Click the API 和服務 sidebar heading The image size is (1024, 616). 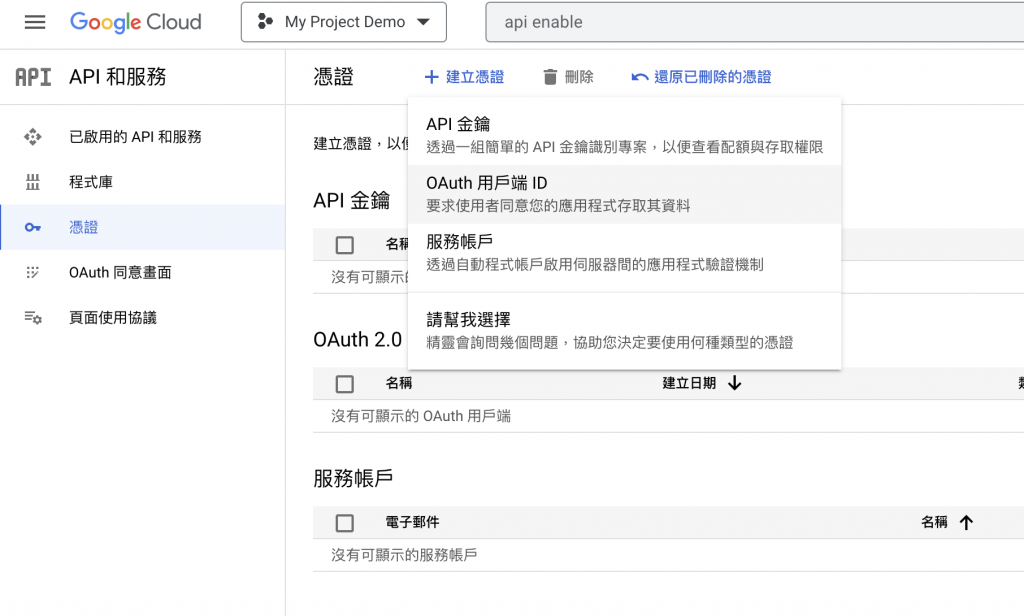pos(118,77)
